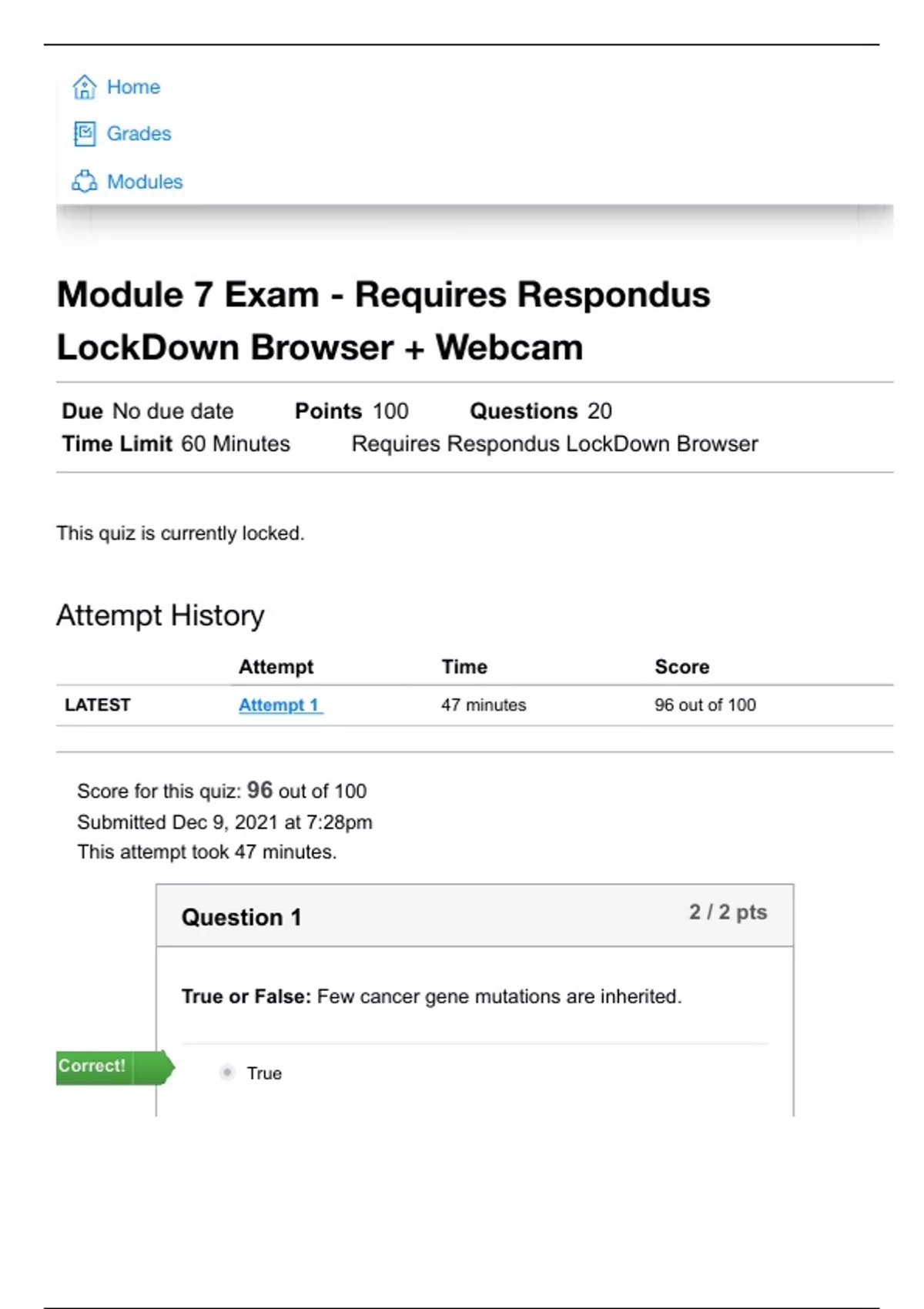Click the Module 7 Exam title
Viewport: 924px width, 1309px height.
click(383, 321)
